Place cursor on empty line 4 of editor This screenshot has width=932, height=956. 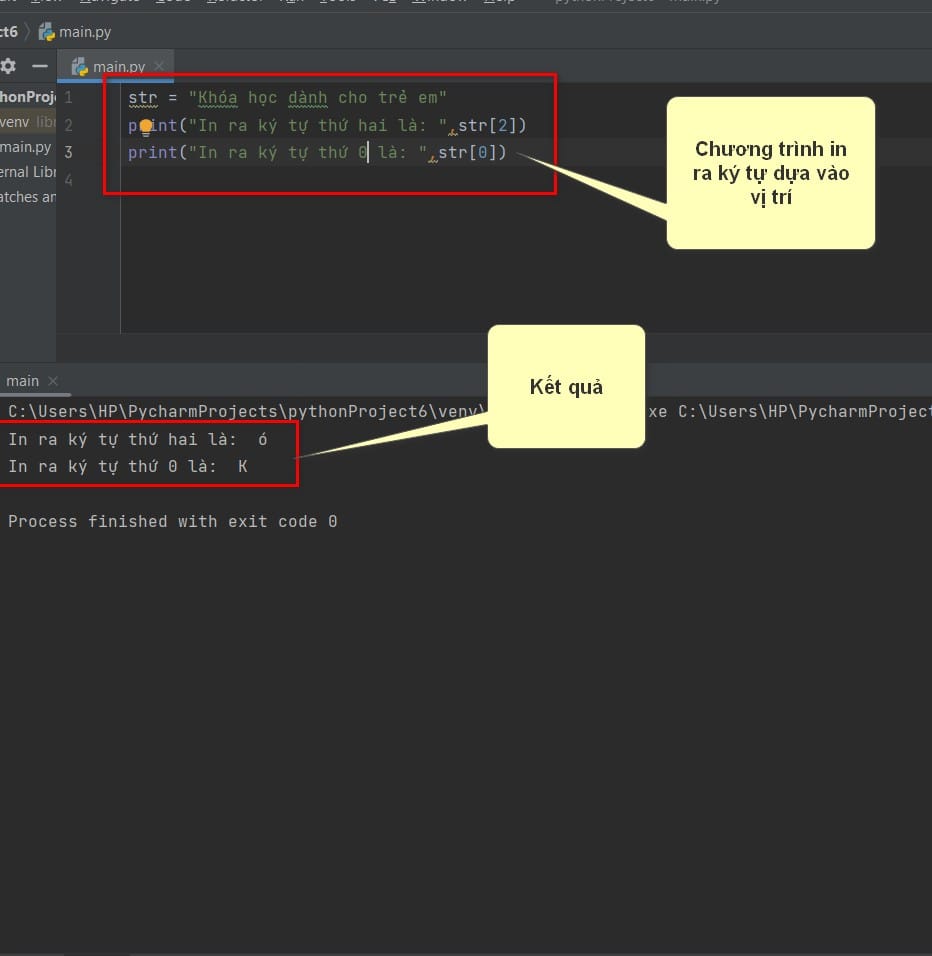pyautogui.click(x=300, y=180)
